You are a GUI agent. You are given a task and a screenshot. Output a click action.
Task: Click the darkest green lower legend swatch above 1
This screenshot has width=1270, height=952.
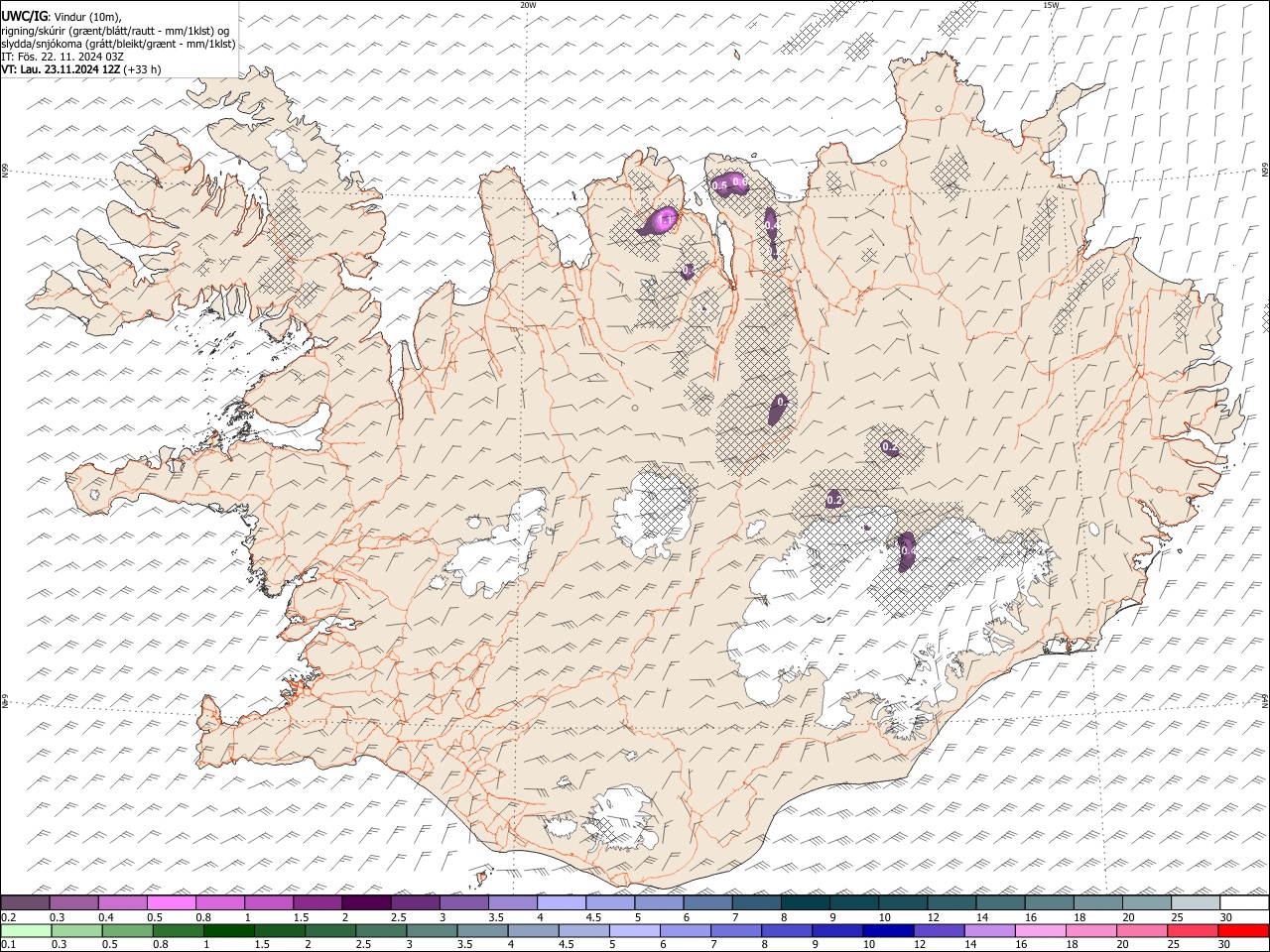(229, 931)
